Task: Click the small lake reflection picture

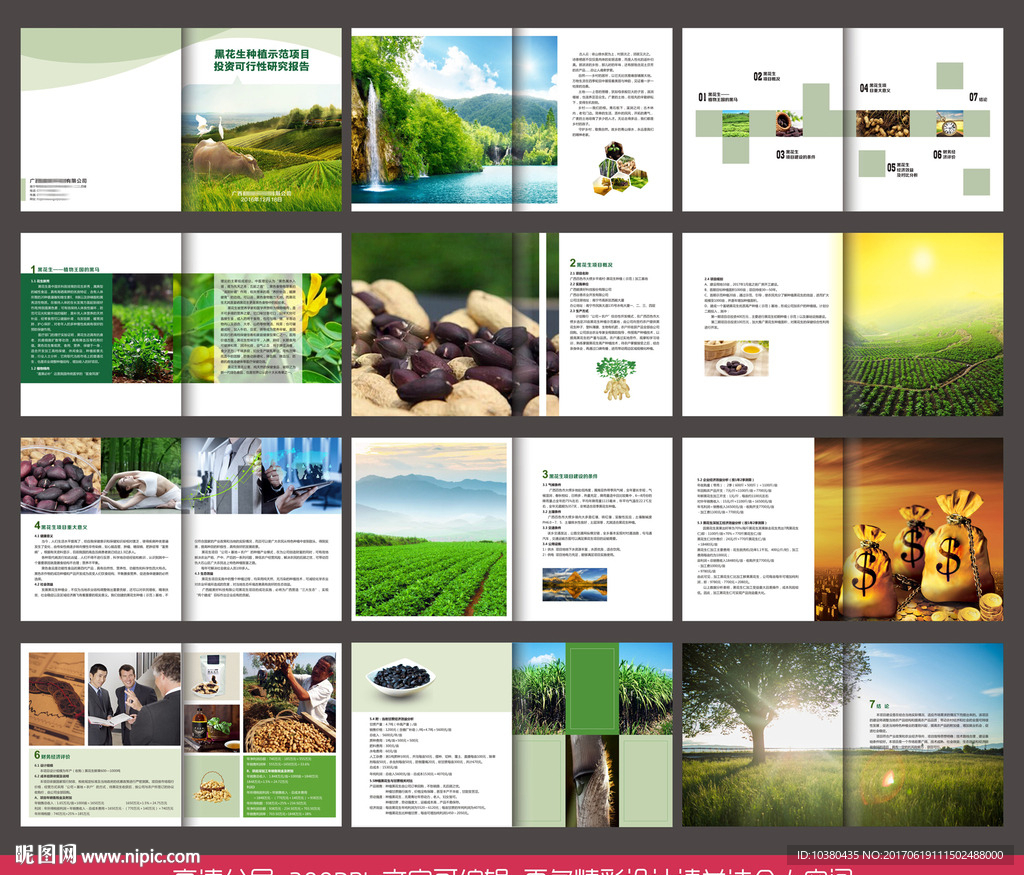Action: coord(574,584)
